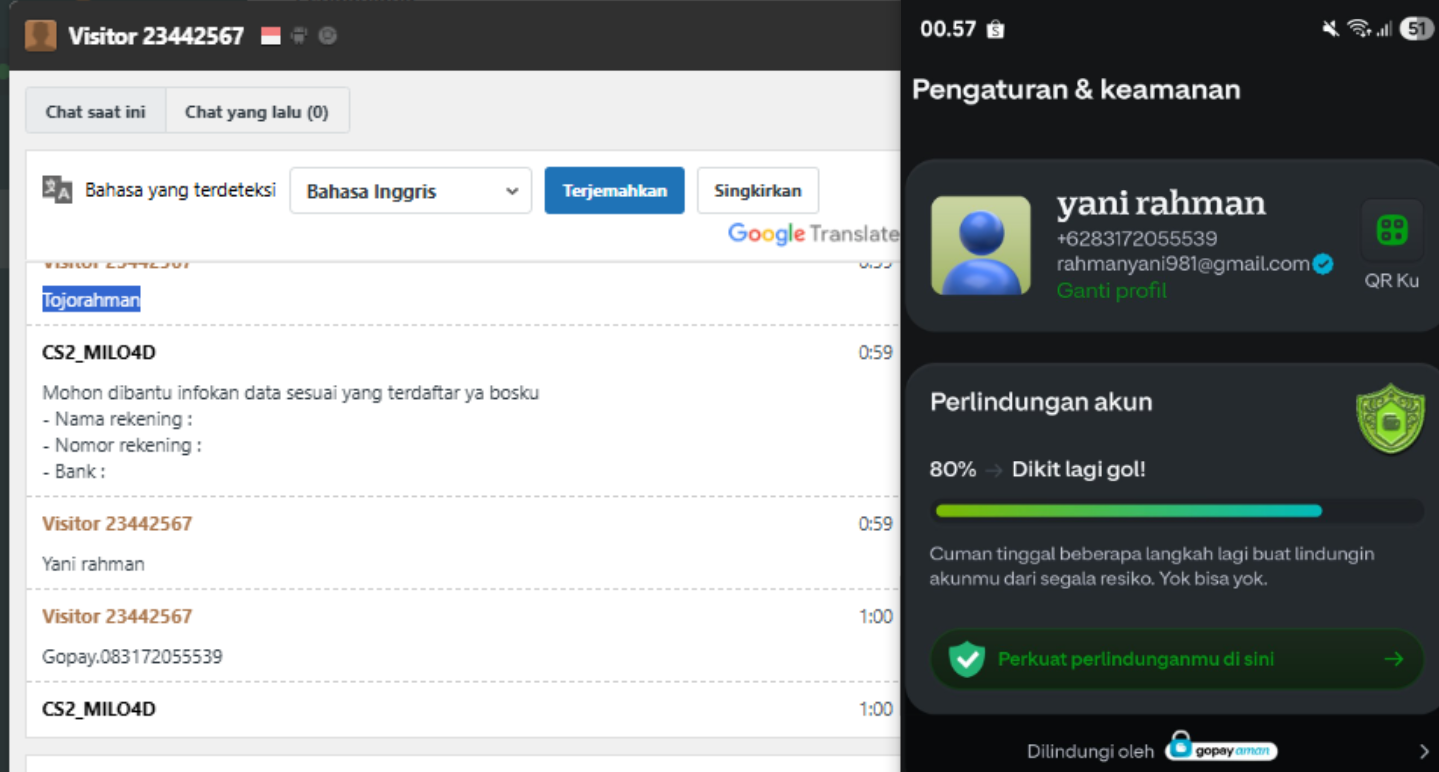This screenshot has width=1439, height=772.
Task: Tap the shield checkmark icon in Perkuat banner
Action: click(x=966, y=659)
